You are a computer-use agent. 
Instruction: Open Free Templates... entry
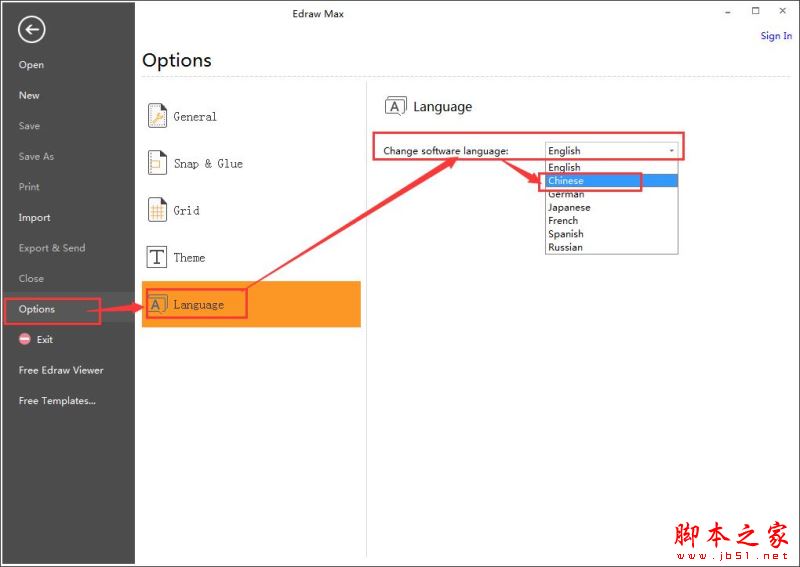pyautogui.click(x=57, y=401)
